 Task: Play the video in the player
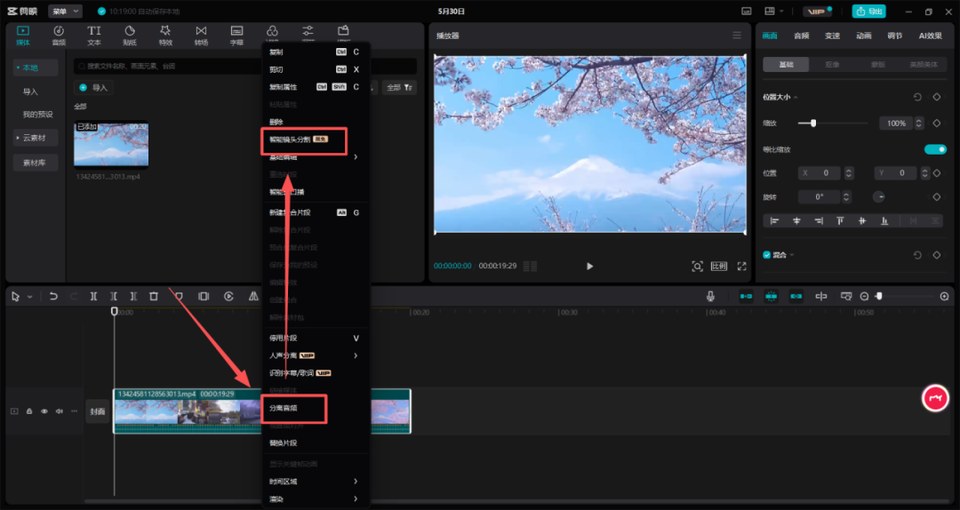click(x=590, y=266)
